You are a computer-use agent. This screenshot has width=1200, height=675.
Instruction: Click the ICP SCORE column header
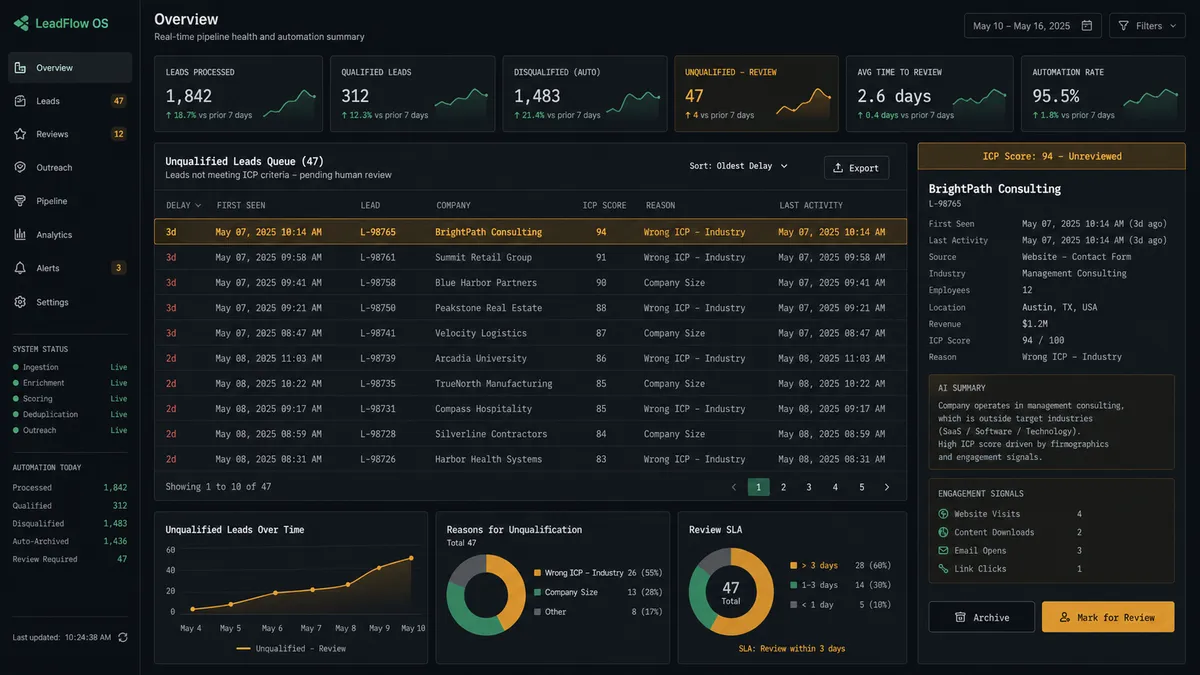[605, 205]
